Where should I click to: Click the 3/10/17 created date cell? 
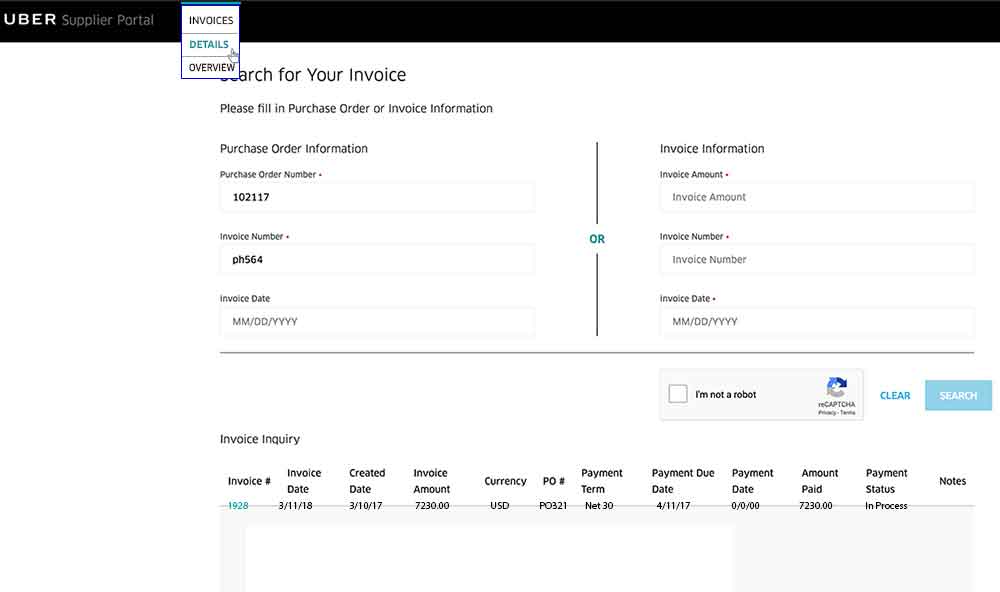365,505
